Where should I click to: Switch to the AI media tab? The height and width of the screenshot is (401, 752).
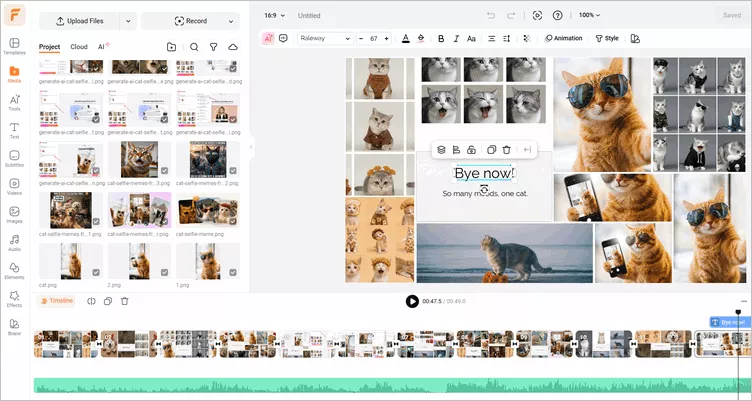tap(104, 47)
